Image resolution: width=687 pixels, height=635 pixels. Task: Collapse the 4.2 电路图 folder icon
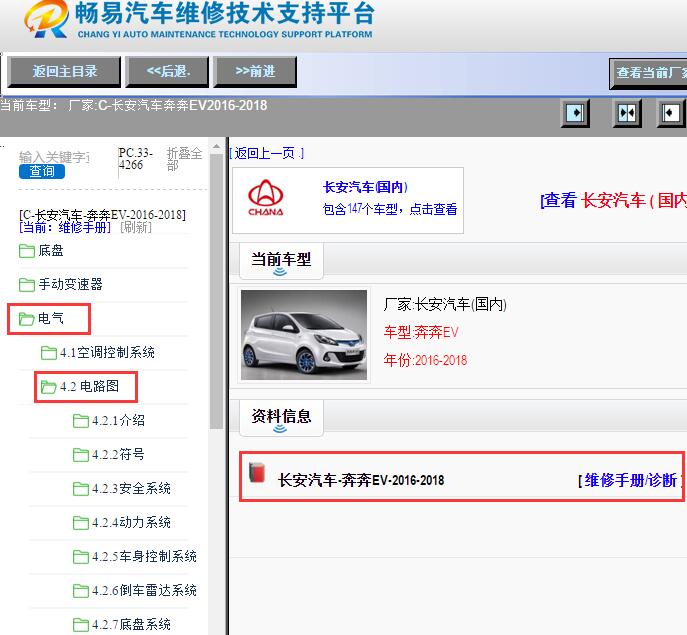(x=49, y=387)
